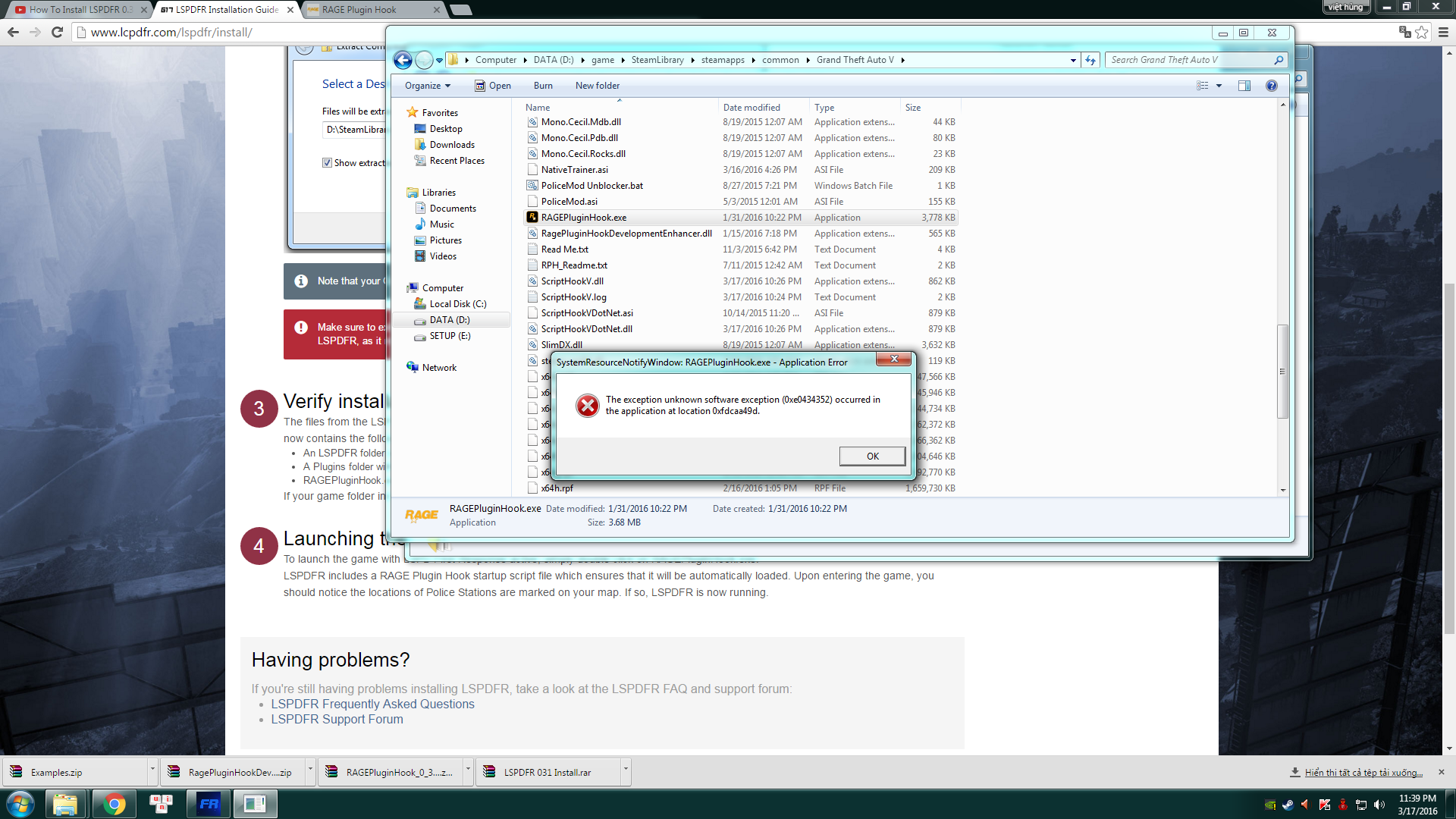Open the Organize dropdown menu
This screenshot has height=819, width=1456.
[427, 86]
